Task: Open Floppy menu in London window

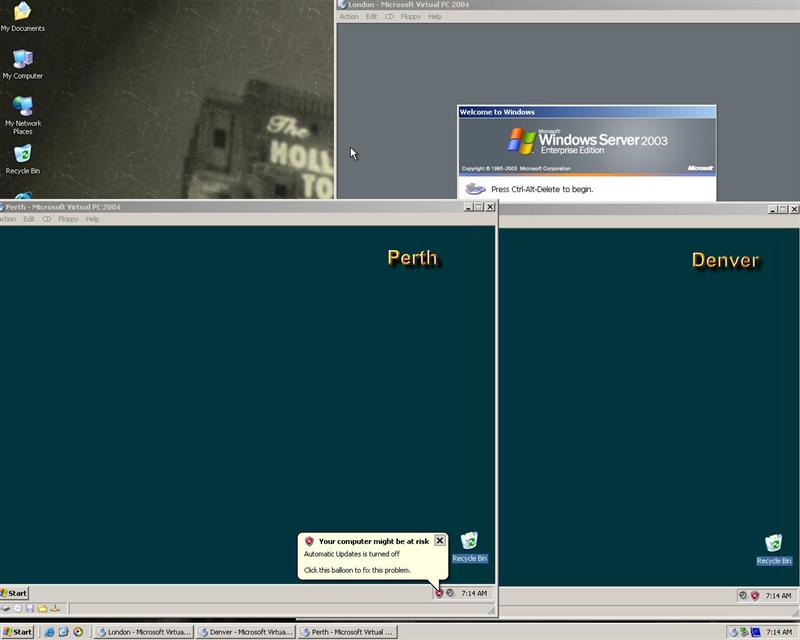Action: click(x=410, y=17)
